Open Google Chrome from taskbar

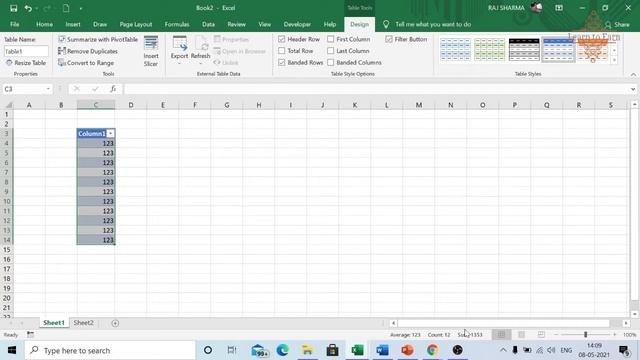432,350
